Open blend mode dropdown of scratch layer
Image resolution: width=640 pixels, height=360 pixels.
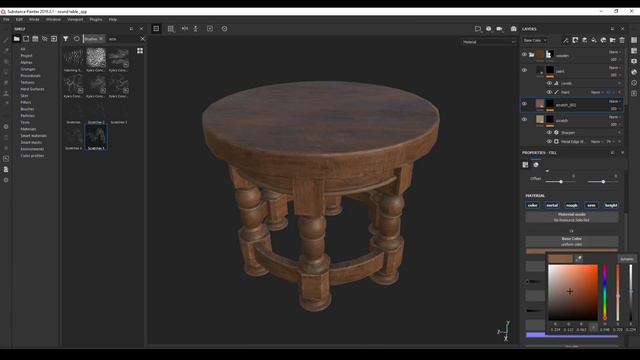pyautogui.click(x=615, y=117)
